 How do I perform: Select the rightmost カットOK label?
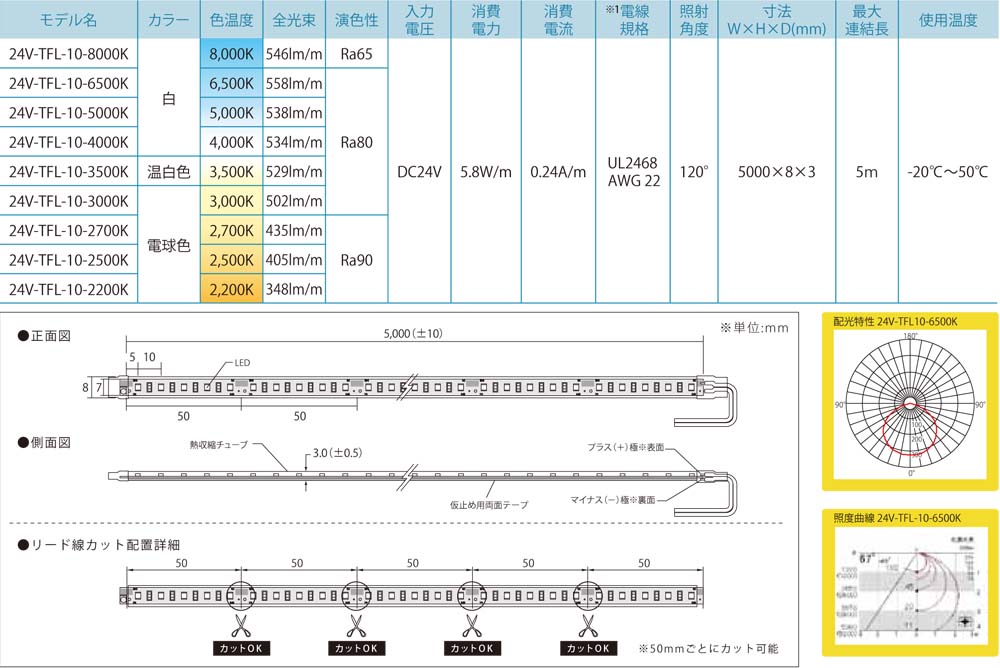pos(586,648)
